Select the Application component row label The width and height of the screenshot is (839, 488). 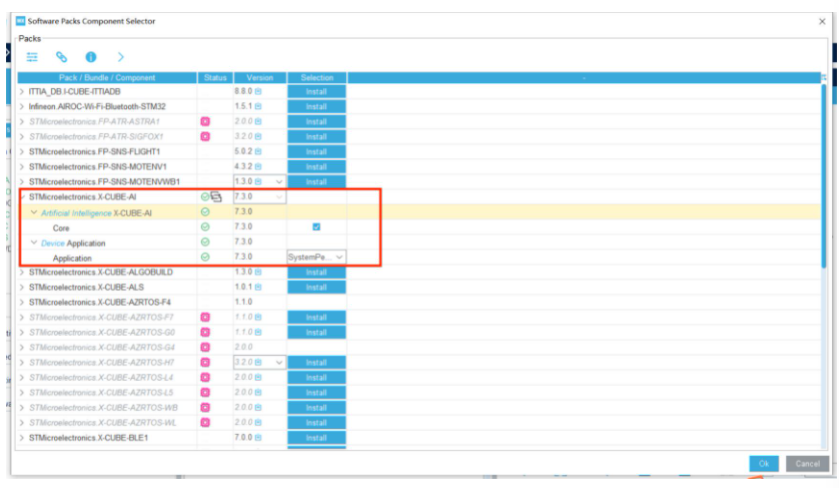tap(72, 258)
